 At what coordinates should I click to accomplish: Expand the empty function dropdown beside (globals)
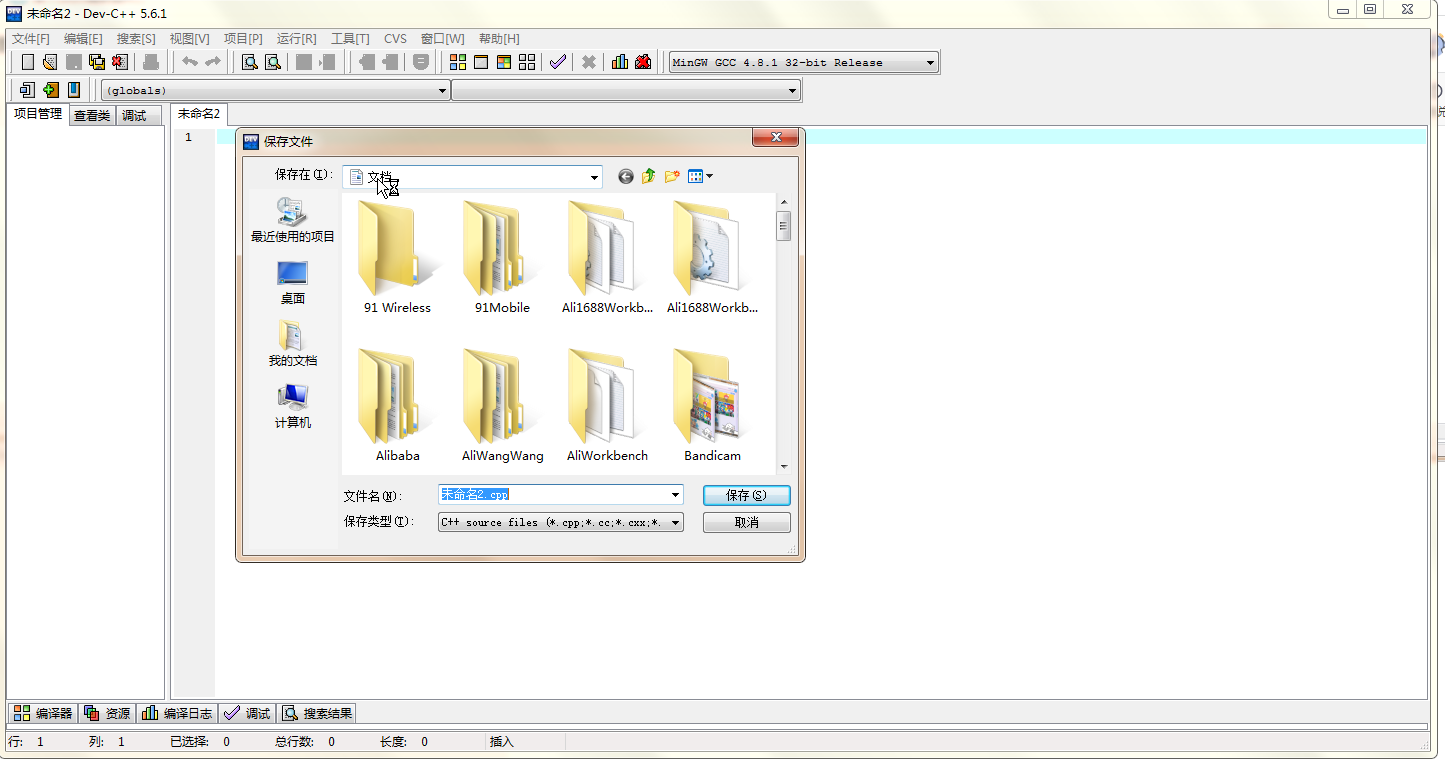point(793,91)
